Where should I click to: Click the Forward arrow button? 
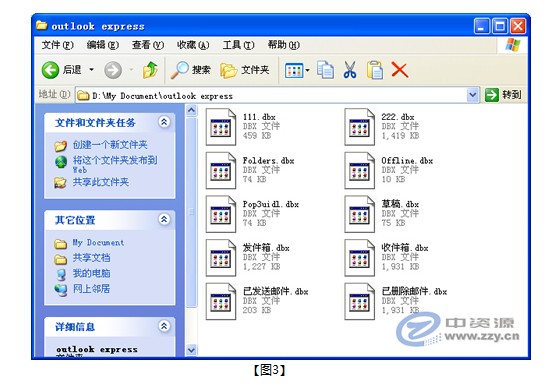(x=113, y=70)
